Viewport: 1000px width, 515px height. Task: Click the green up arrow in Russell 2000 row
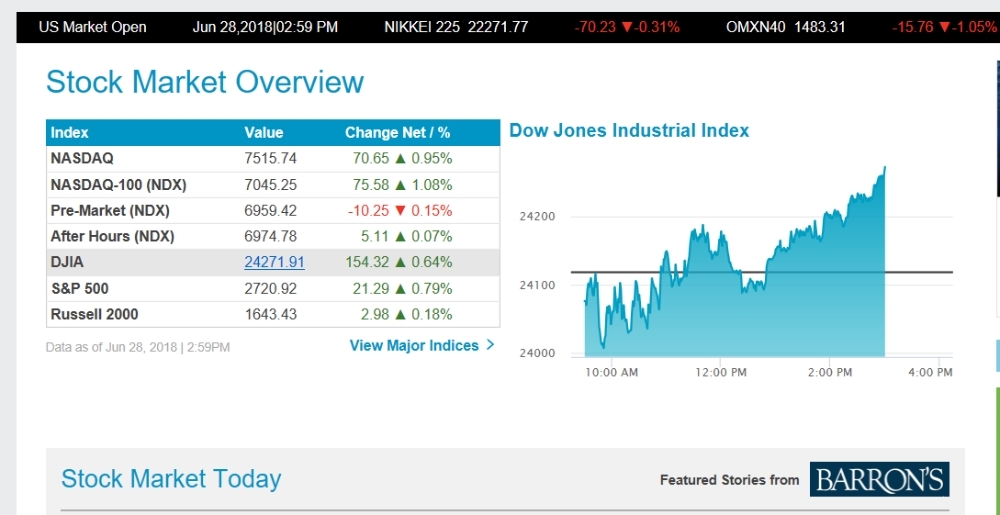(400, 314)
